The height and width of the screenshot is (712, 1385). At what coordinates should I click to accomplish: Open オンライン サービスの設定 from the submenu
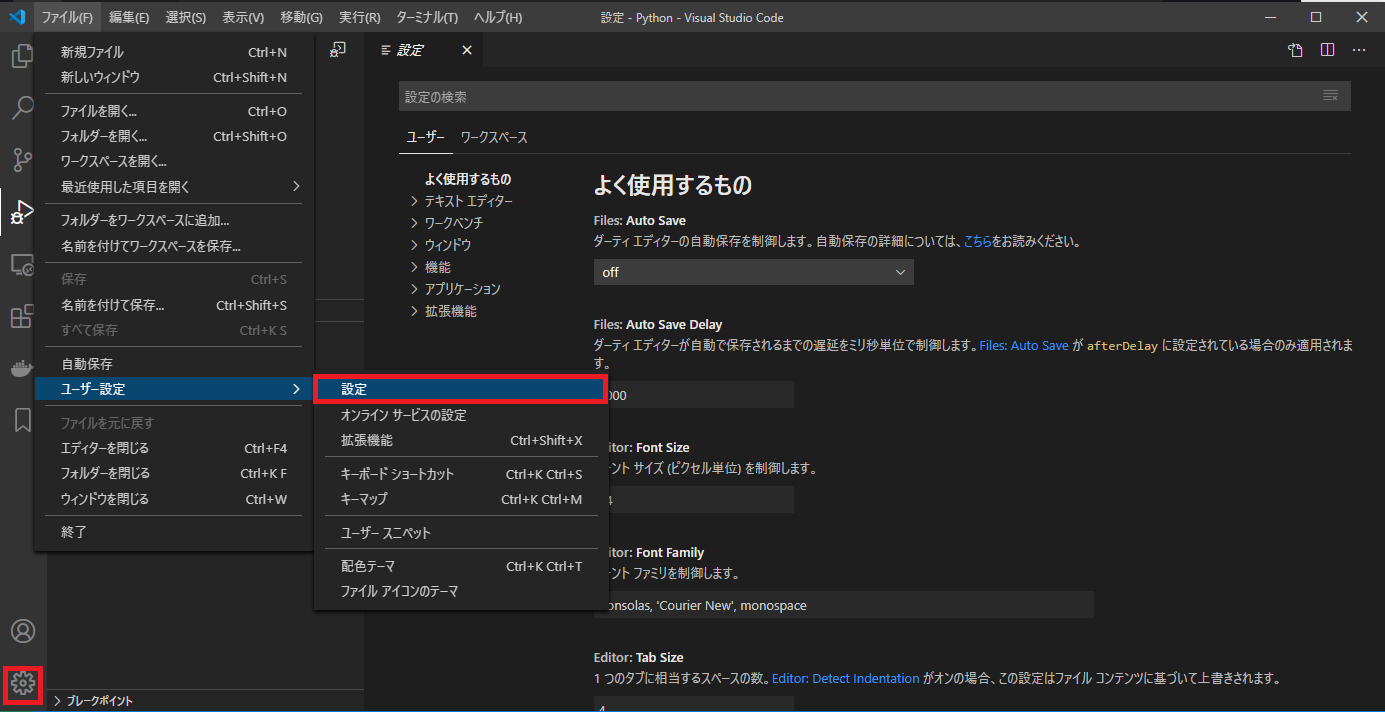click(x=460, y=415)
